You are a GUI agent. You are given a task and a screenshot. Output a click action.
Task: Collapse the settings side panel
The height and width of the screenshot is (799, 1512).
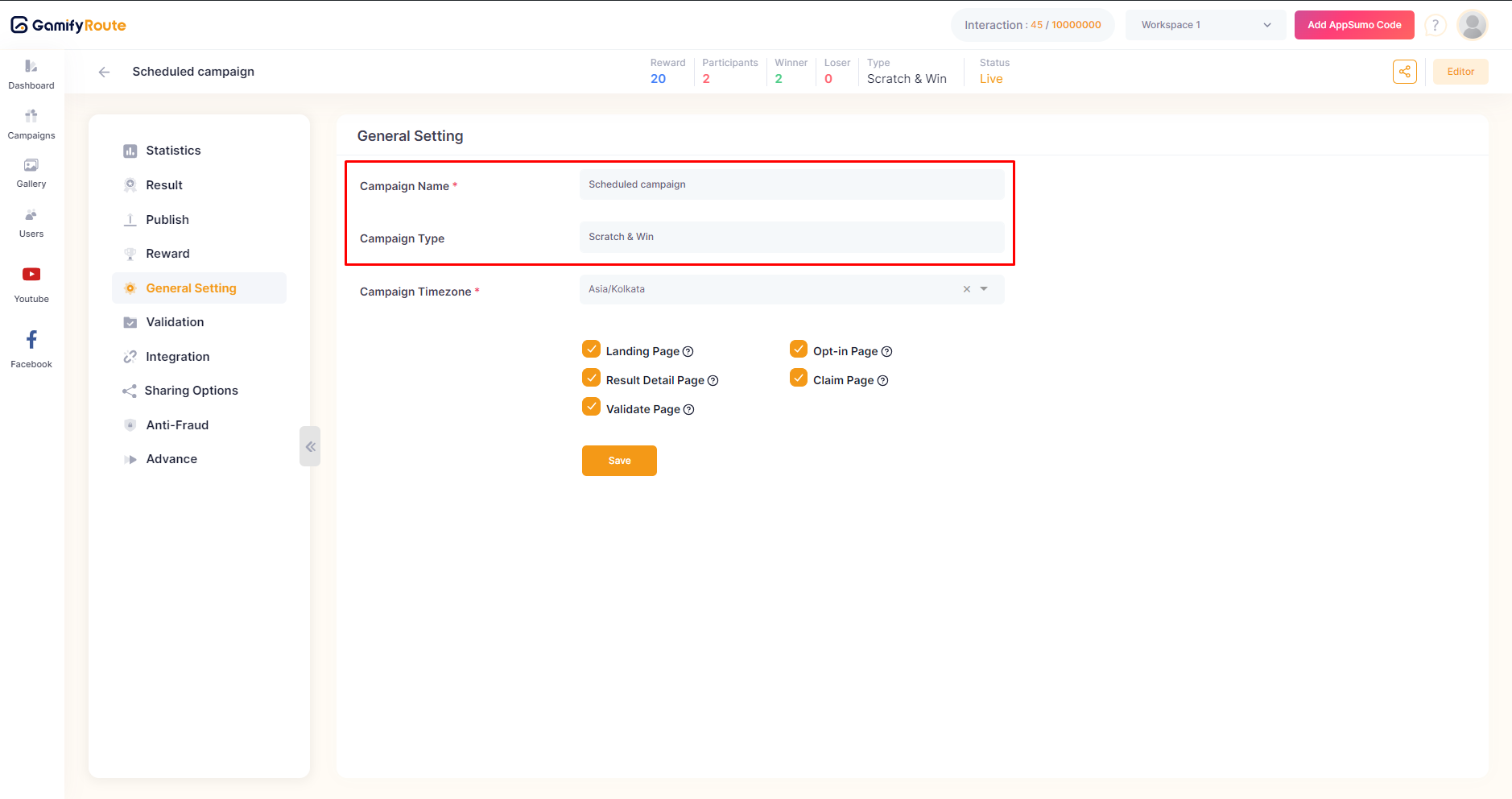pyautogui.click(x=310, y=446)
